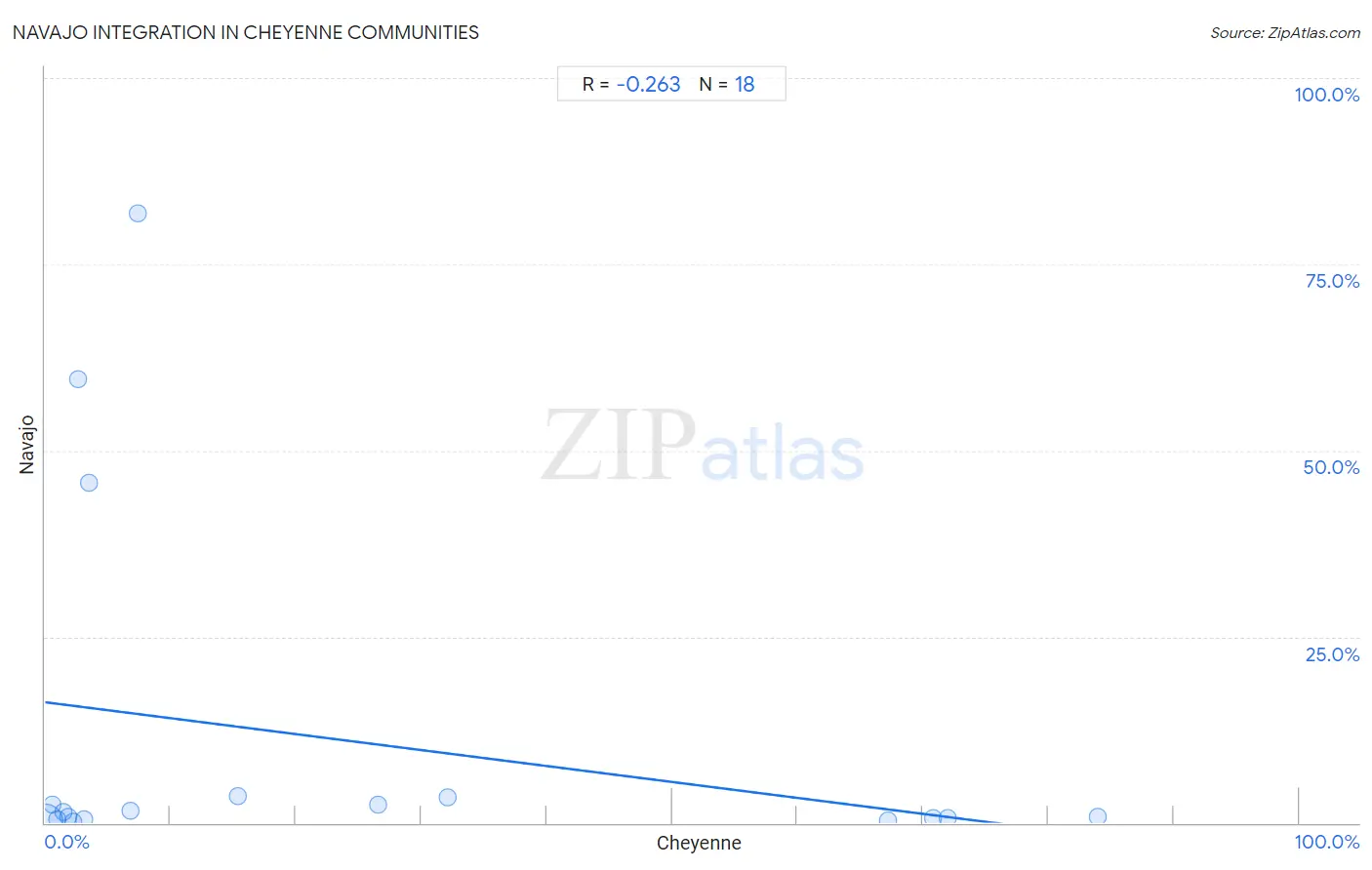Click the blue regression trend line

tap(522, 763)
